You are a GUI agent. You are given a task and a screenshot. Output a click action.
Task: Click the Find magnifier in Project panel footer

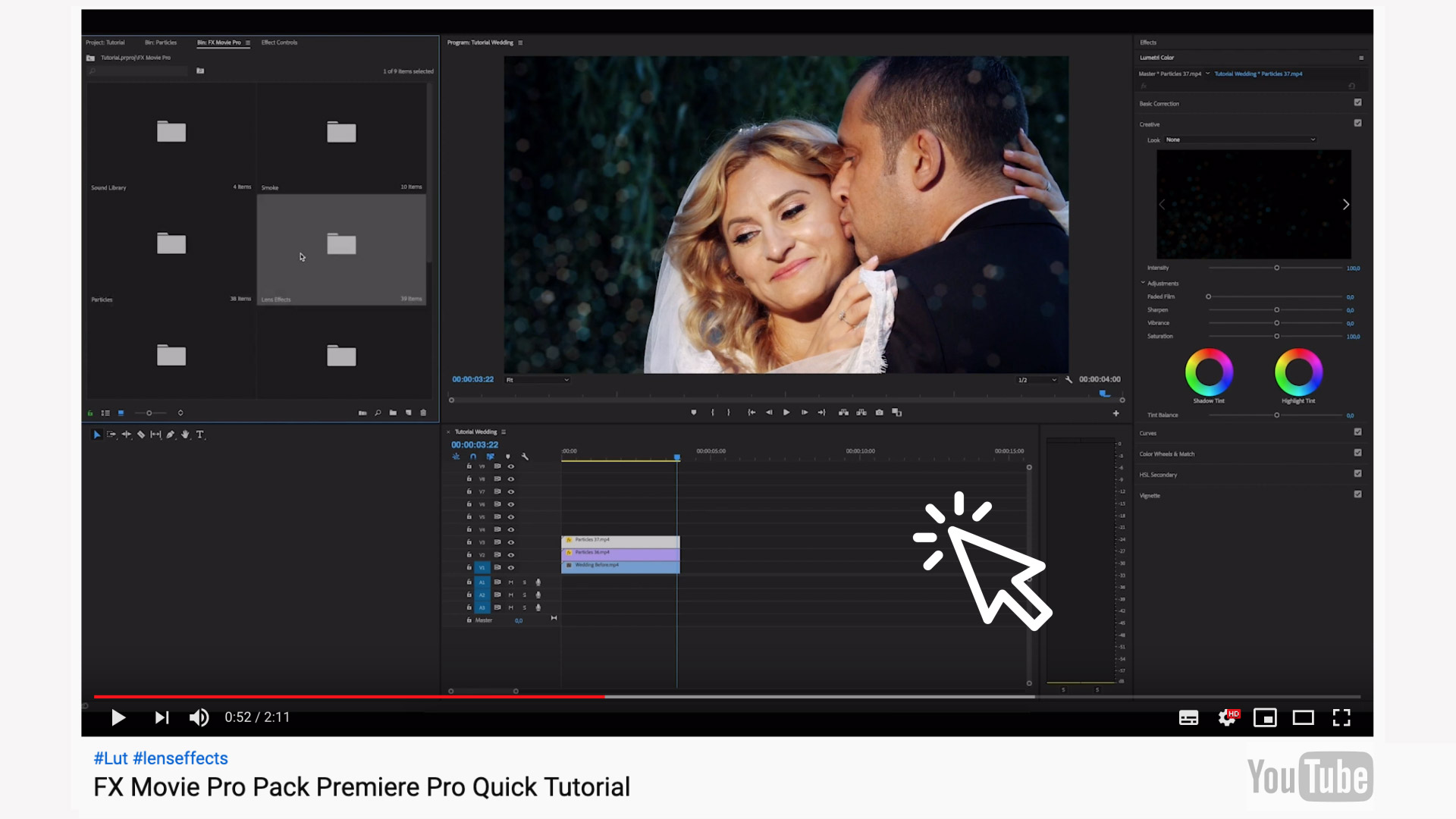[378, 413]
